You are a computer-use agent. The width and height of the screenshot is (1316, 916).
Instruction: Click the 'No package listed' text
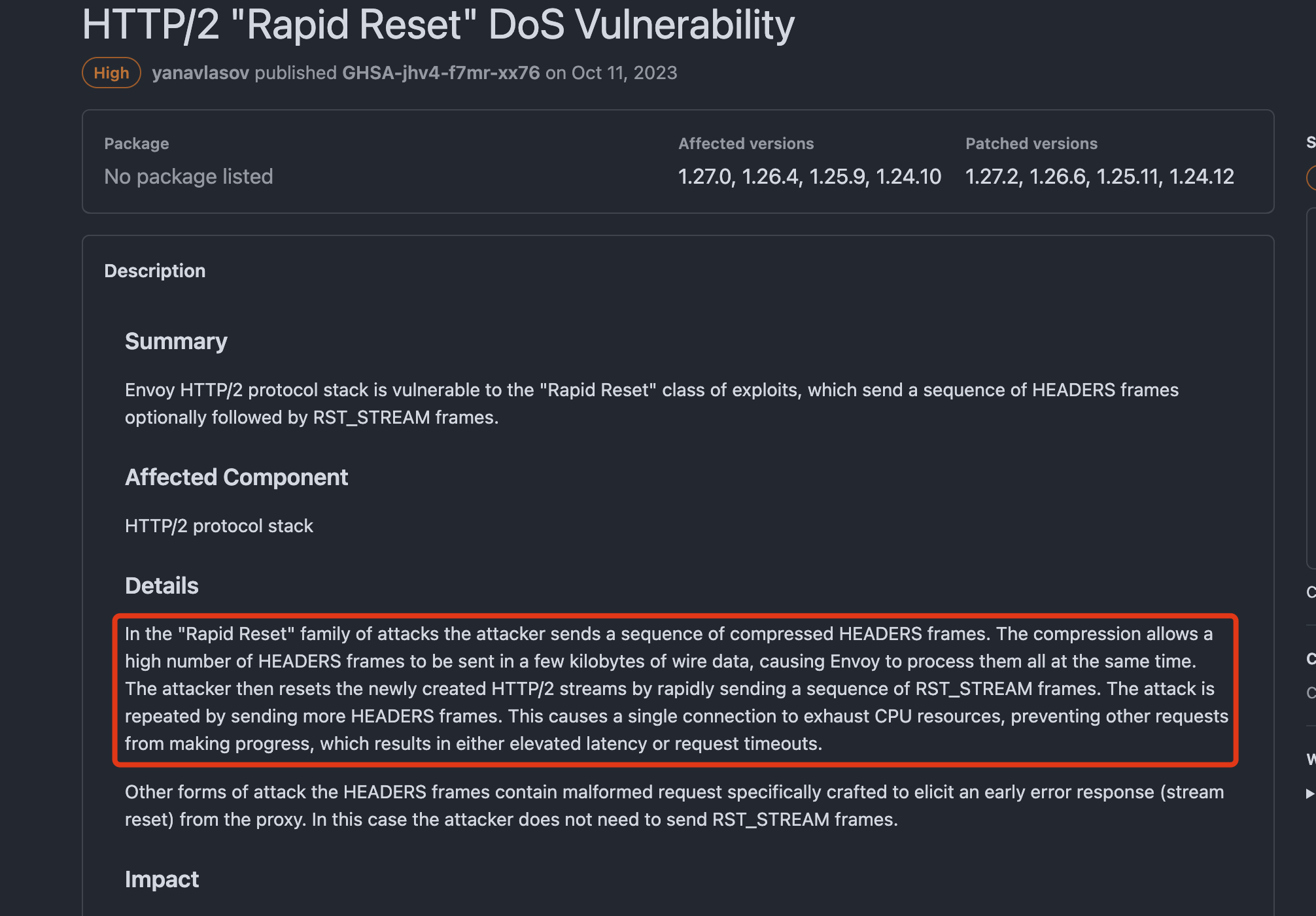(x=188, y=177)
